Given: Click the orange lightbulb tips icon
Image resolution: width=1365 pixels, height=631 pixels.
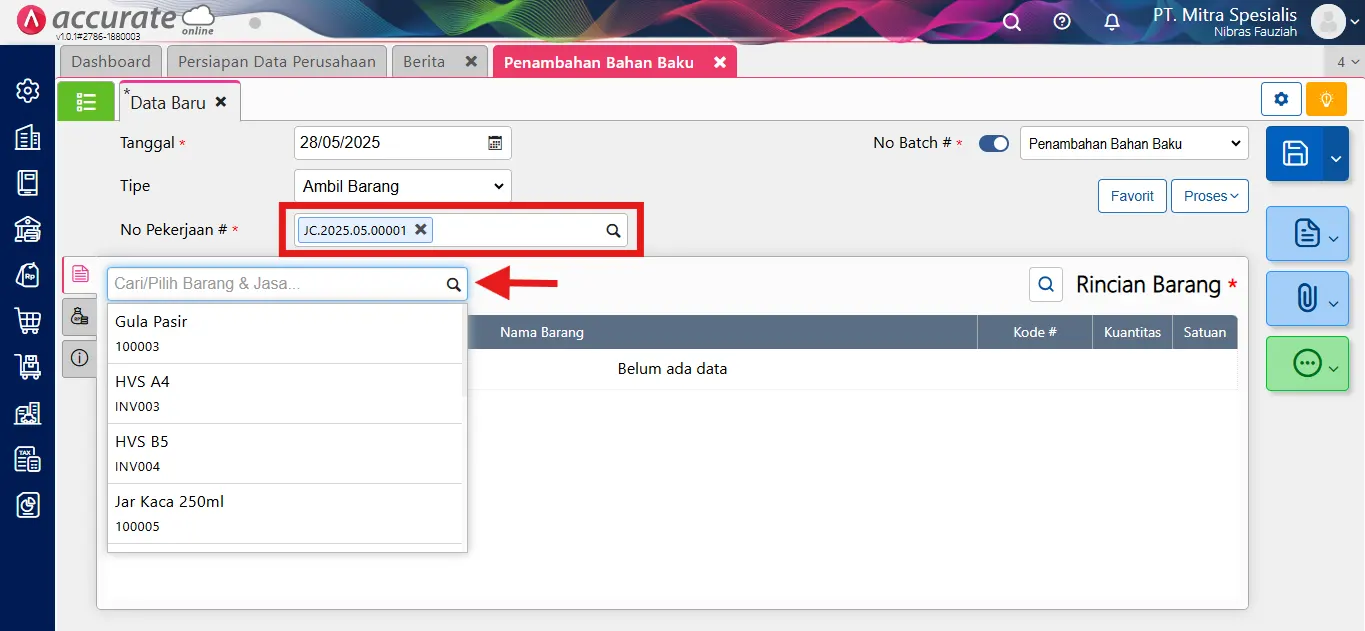Looking at the screenshot, I should [1327, 99].
